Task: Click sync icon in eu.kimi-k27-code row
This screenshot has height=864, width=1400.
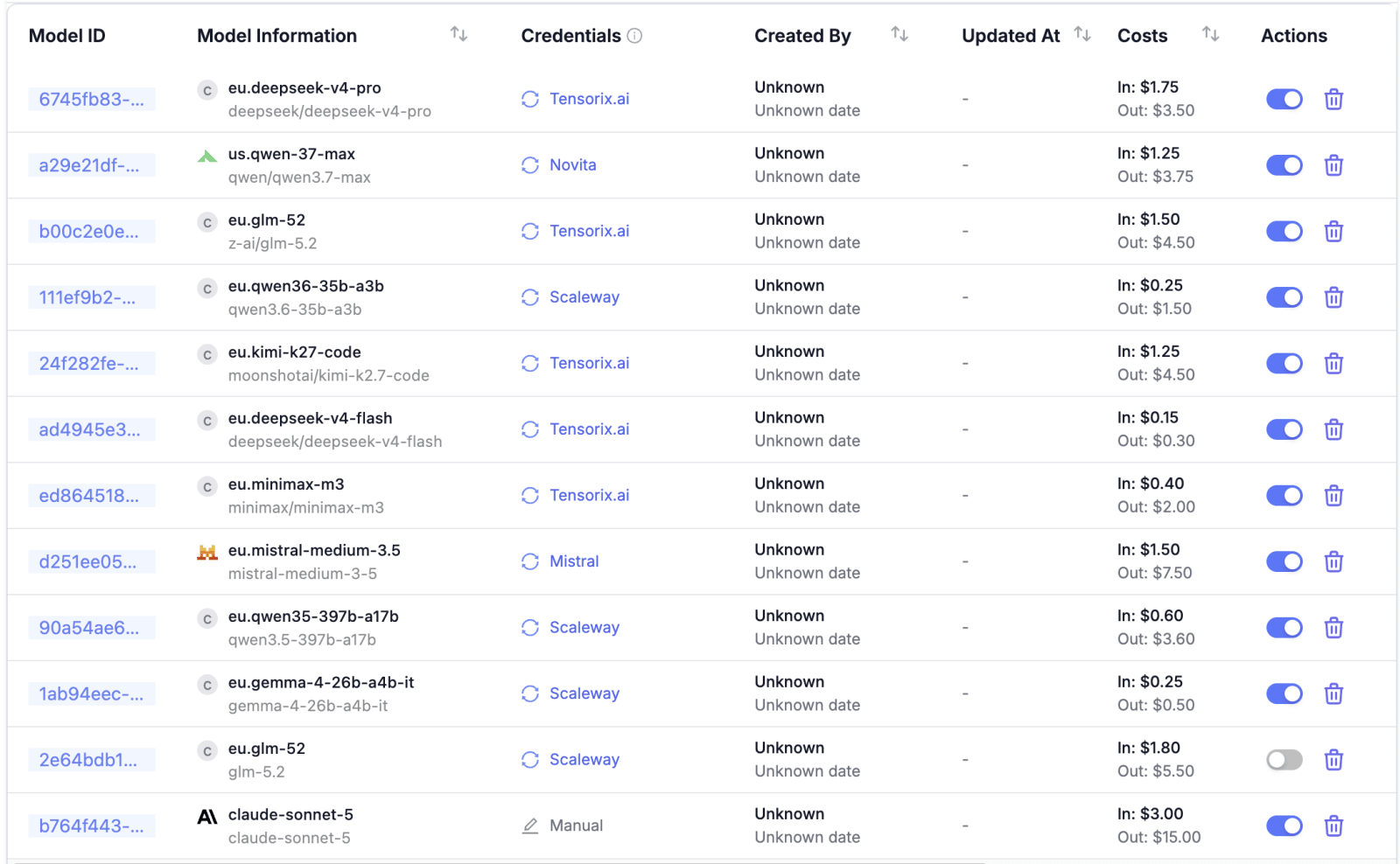Action: tap(530, 363)
